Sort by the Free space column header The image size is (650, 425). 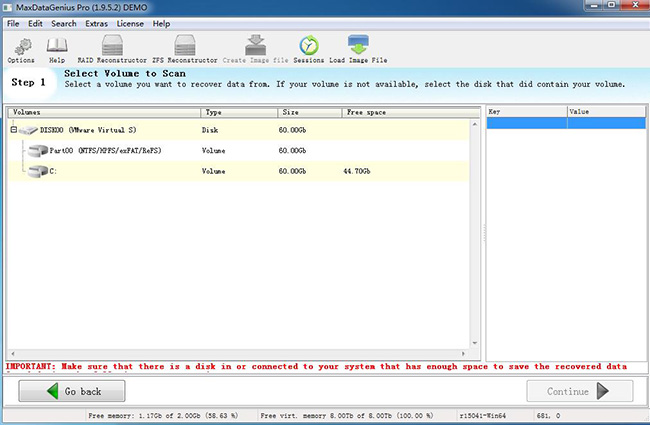[x=410, y=112]
